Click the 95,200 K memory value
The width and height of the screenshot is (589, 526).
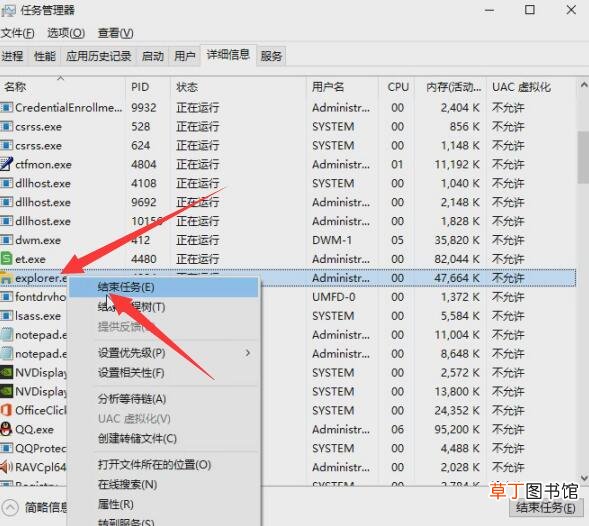point(457,429)
